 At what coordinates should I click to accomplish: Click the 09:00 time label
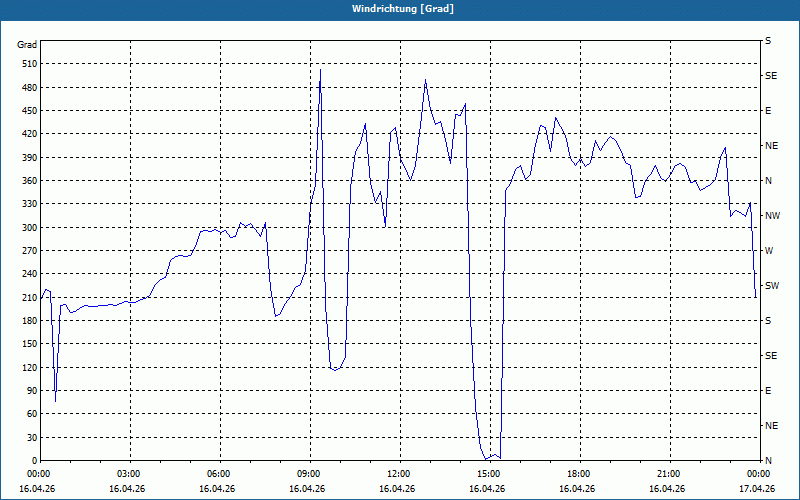[307, 474]
